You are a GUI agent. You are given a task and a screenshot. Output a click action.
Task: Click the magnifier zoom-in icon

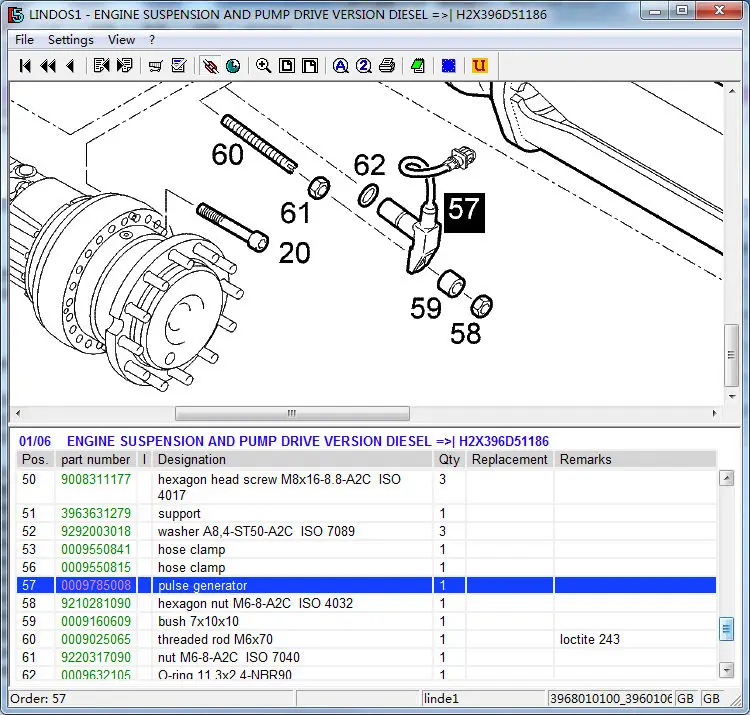(264, 66)
